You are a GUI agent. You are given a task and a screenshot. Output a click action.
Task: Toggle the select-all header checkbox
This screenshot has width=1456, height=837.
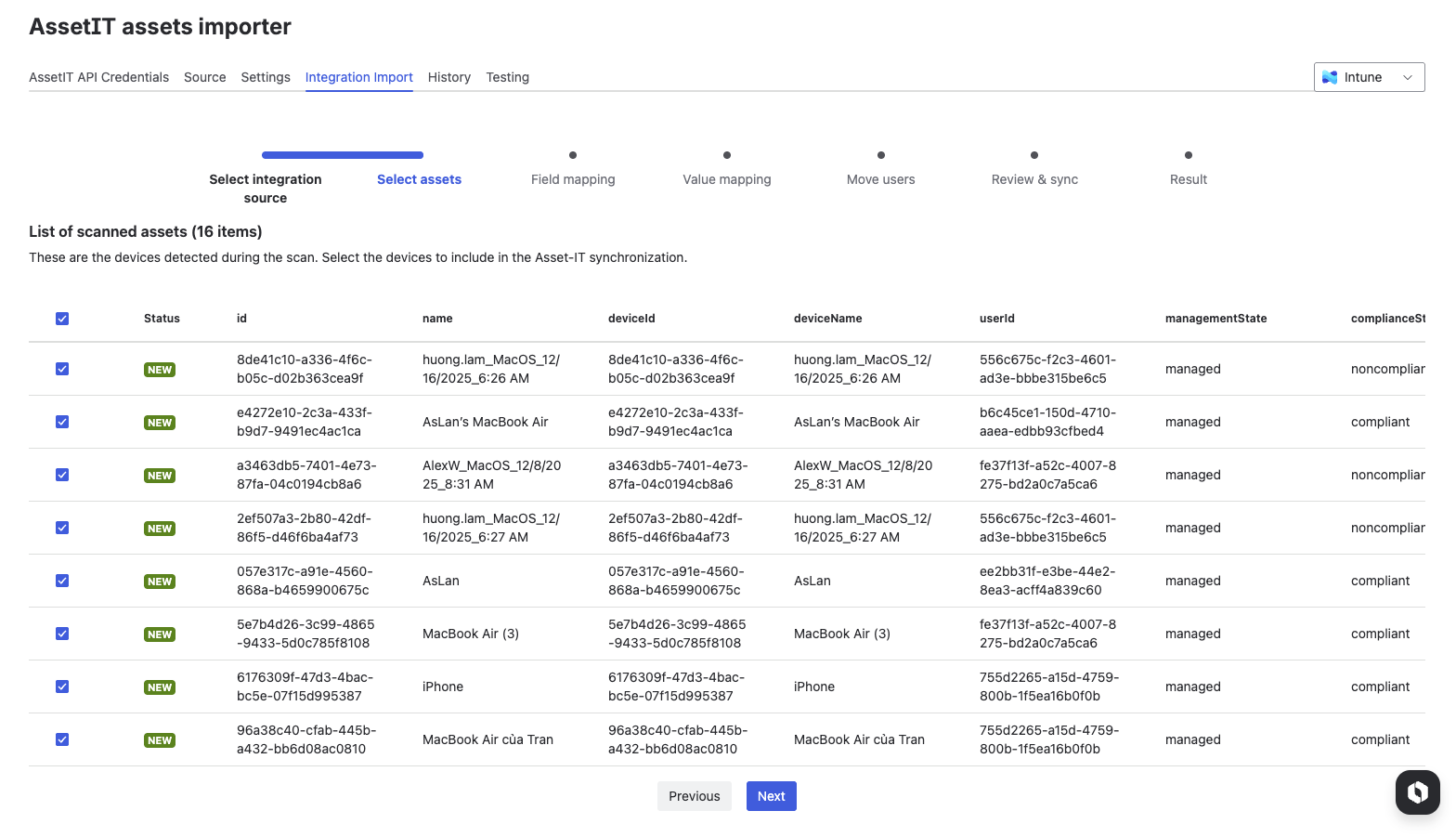coord(62,319)
